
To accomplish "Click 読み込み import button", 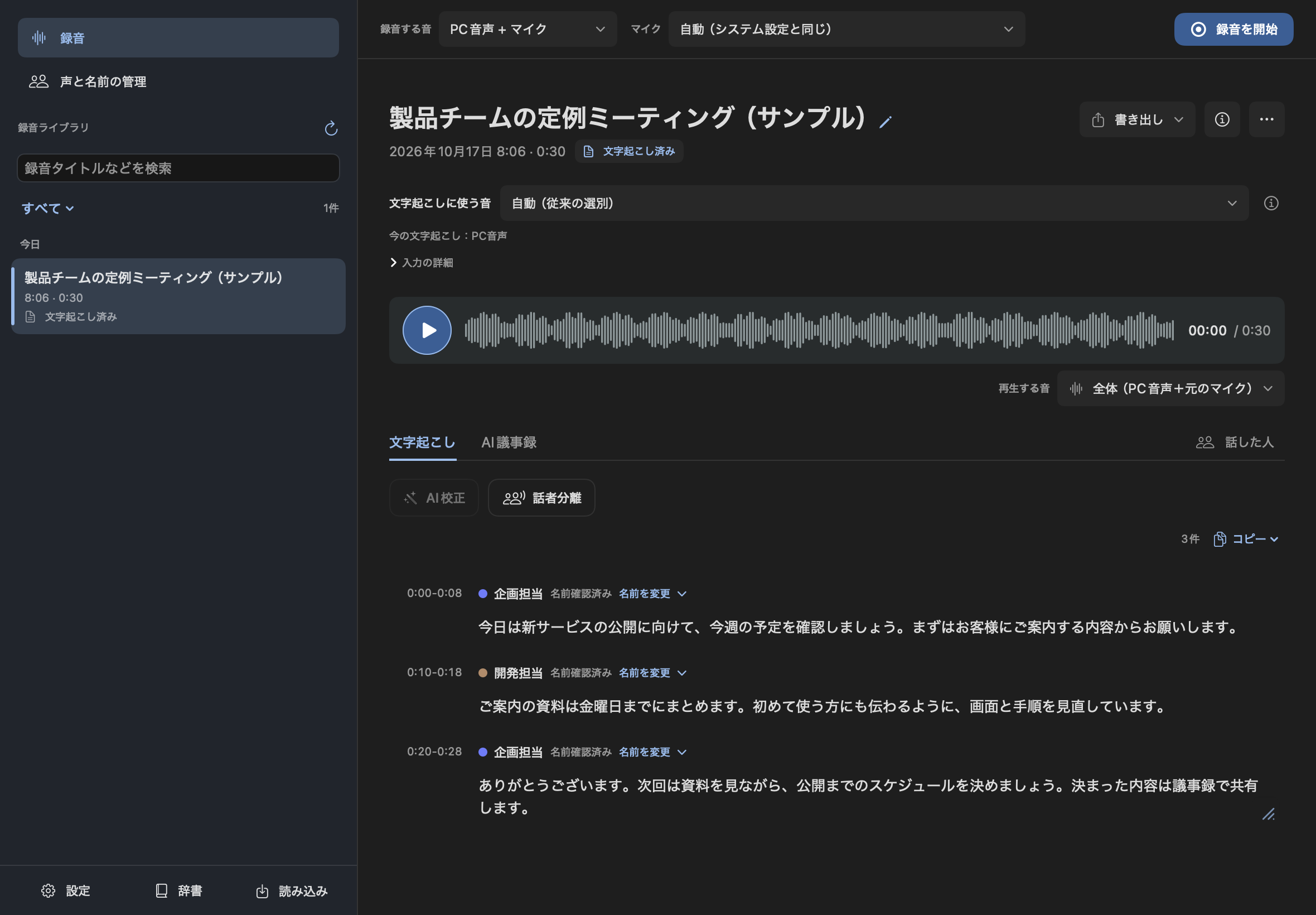I will pyautogui.click(x=292, y=890).
